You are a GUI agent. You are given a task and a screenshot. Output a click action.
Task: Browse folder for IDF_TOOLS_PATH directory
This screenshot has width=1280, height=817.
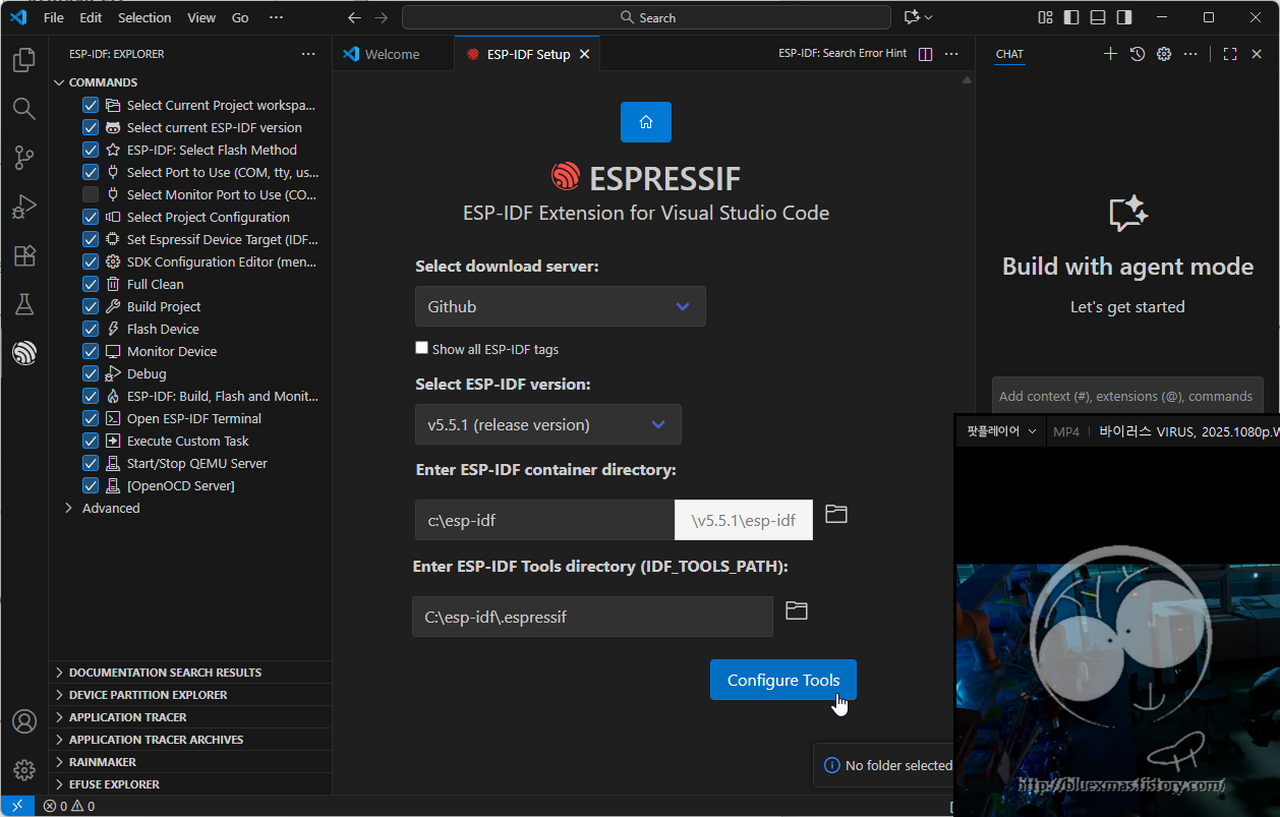pyautogui.click(x=796, y=610)
